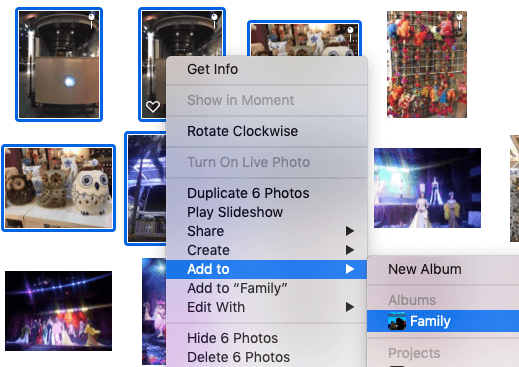Expand Add to submenu arrow
The width and height of the screenshot is (519, 367).
(x=349, y=269)
